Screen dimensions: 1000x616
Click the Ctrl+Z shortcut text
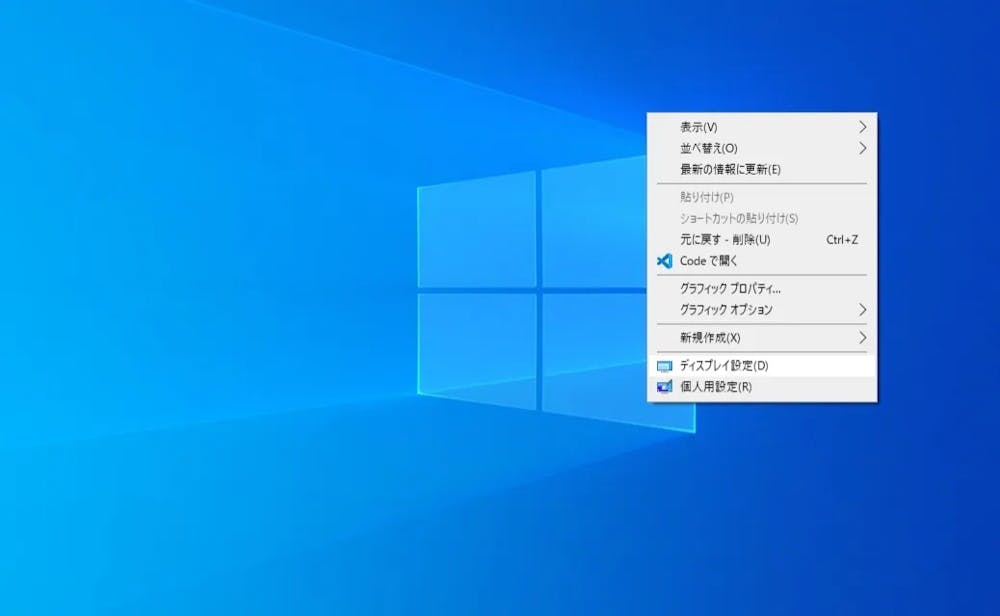tap(842, 240)
